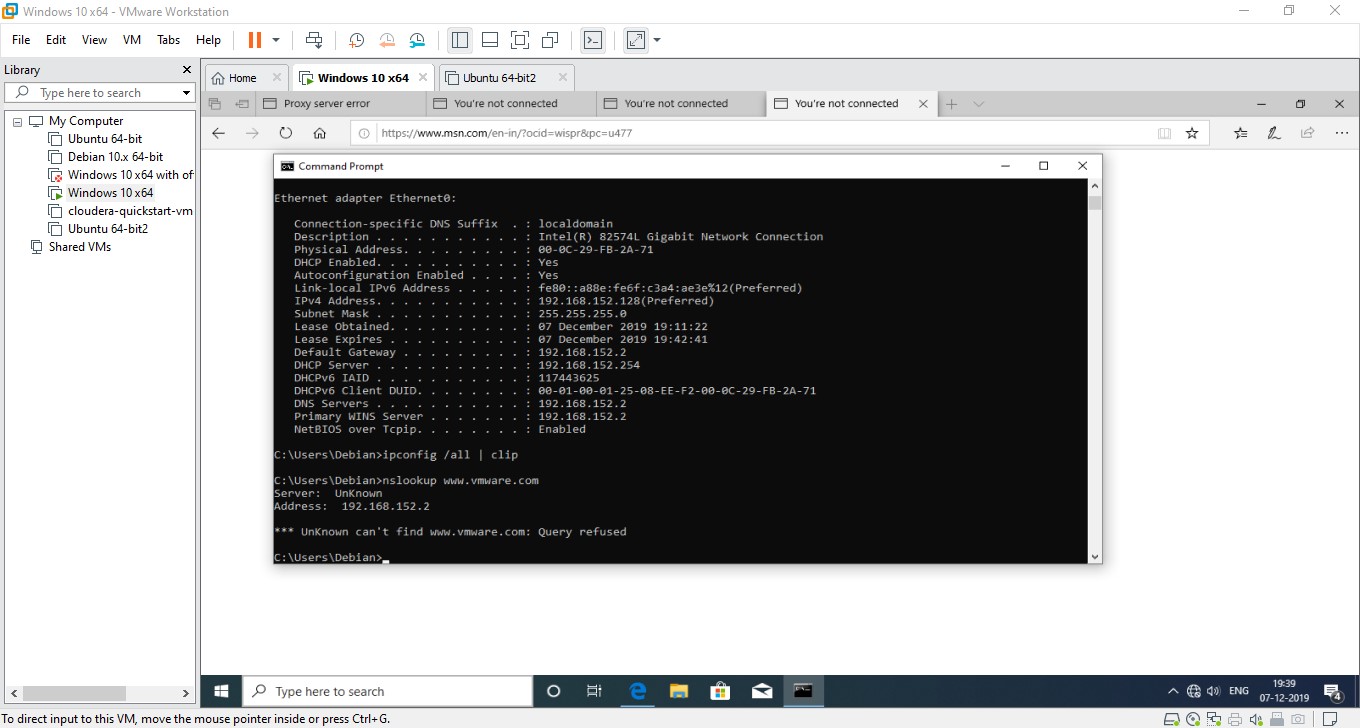Open the VM menu
The width and height of the screenshot is (1360, 728).
[x=132, y=40]
